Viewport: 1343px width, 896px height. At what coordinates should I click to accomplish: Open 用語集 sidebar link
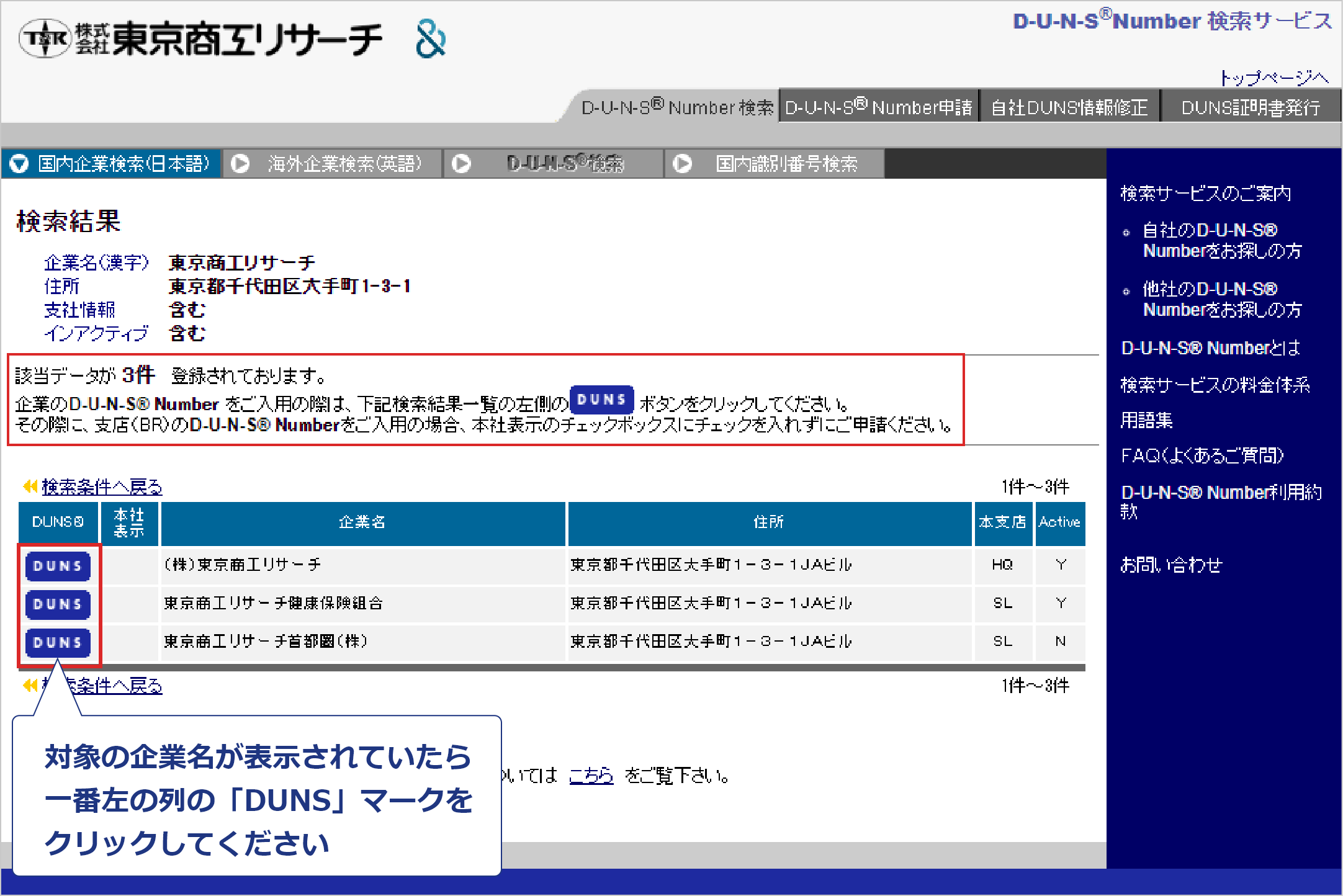pyautogui.click(x=1146, y=421)
